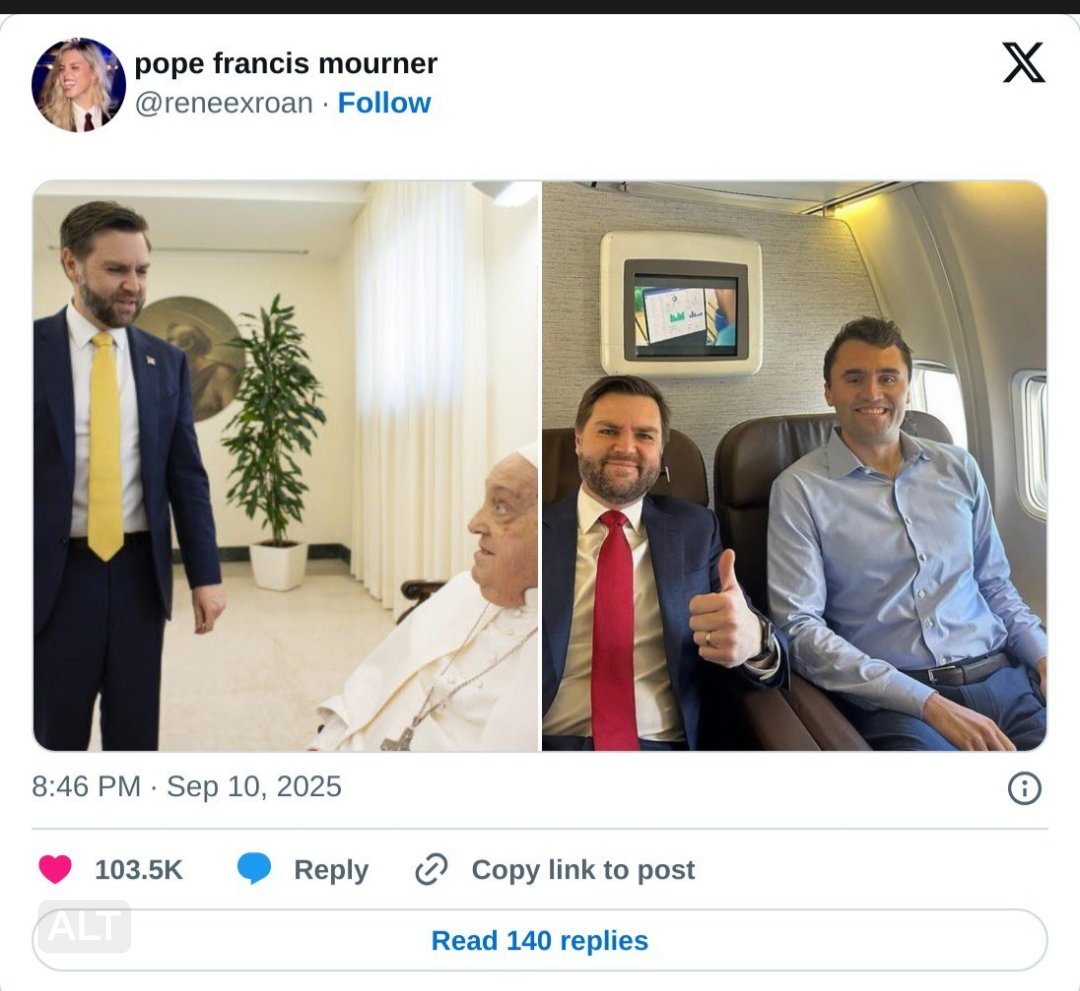1080x991 pixels.
Task: Expand the Read 140 replies button
Action: [x=540, y=940]
